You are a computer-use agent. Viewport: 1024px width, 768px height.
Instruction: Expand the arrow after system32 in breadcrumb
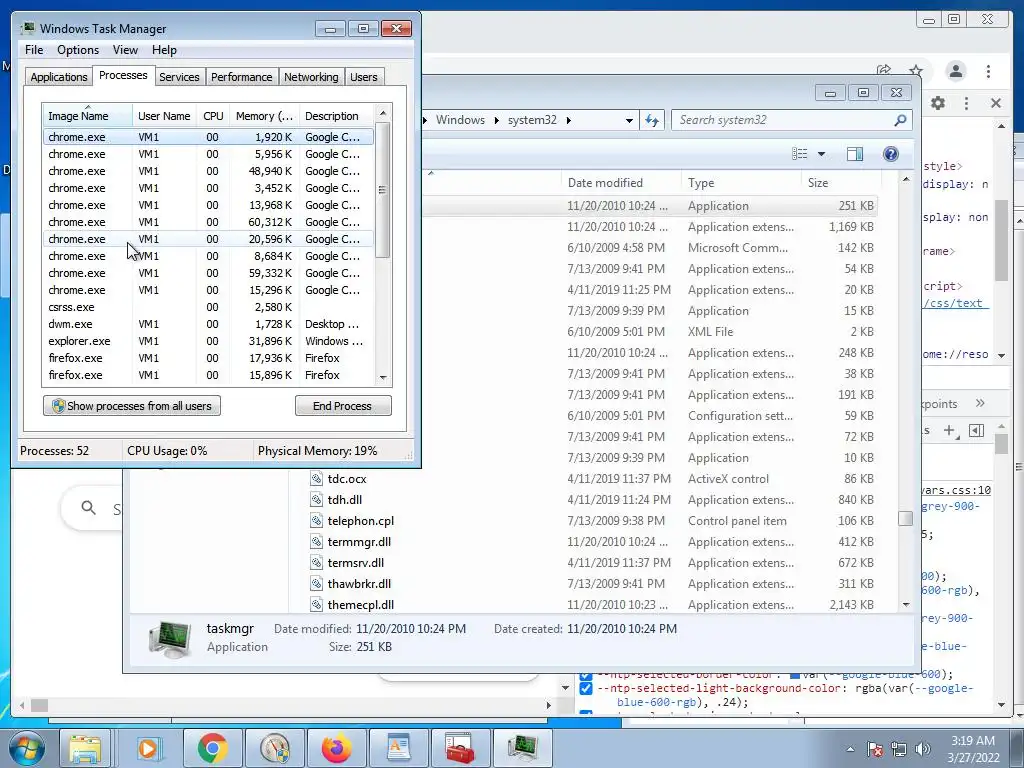569,120
